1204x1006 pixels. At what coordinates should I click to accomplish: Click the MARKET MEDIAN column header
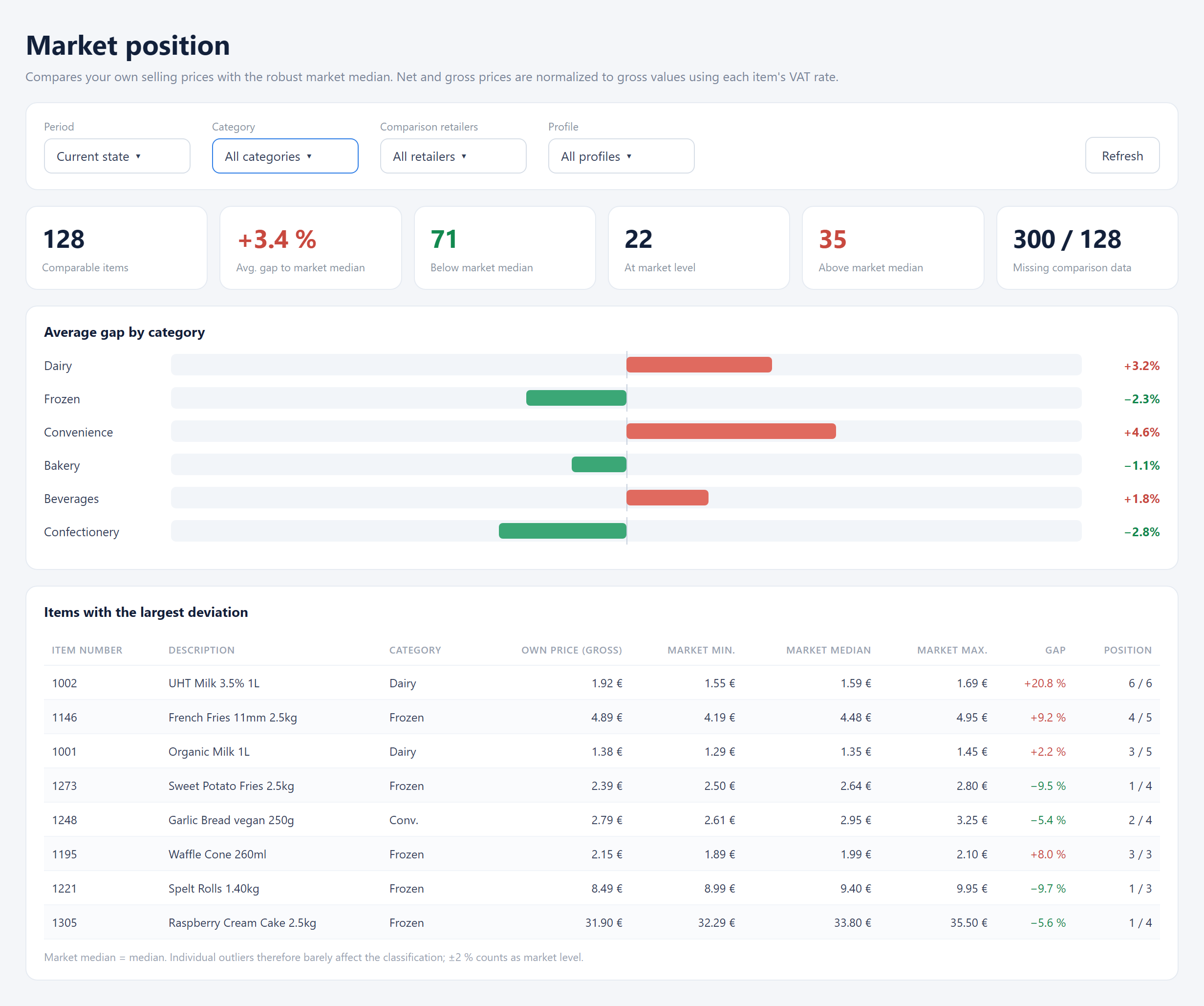(x=828, y=651)
